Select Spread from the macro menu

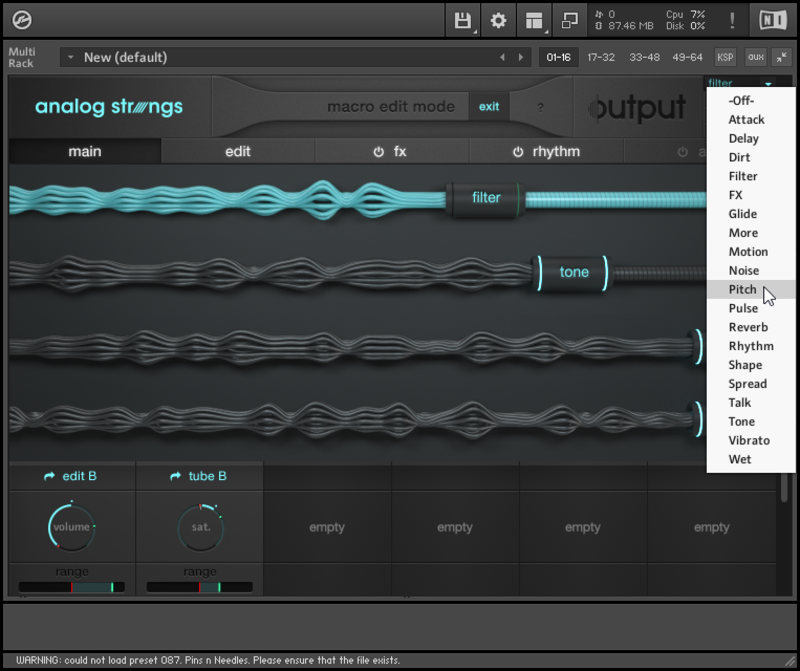[x=751, y=384]
